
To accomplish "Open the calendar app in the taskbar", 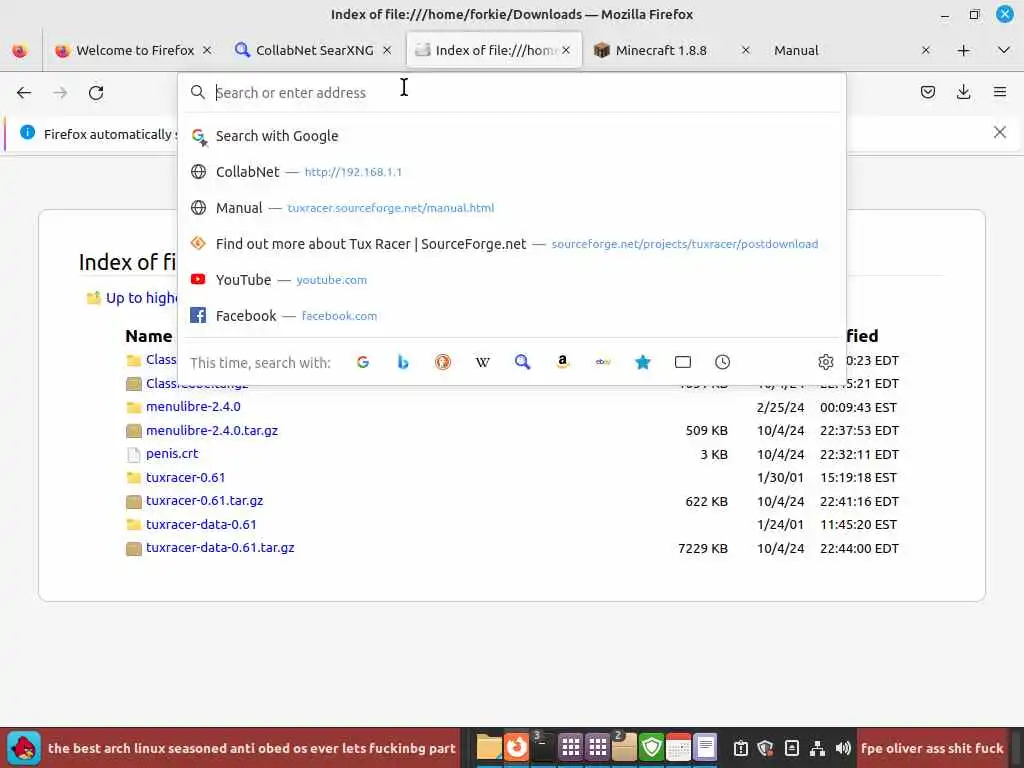I will coord(679,748).
